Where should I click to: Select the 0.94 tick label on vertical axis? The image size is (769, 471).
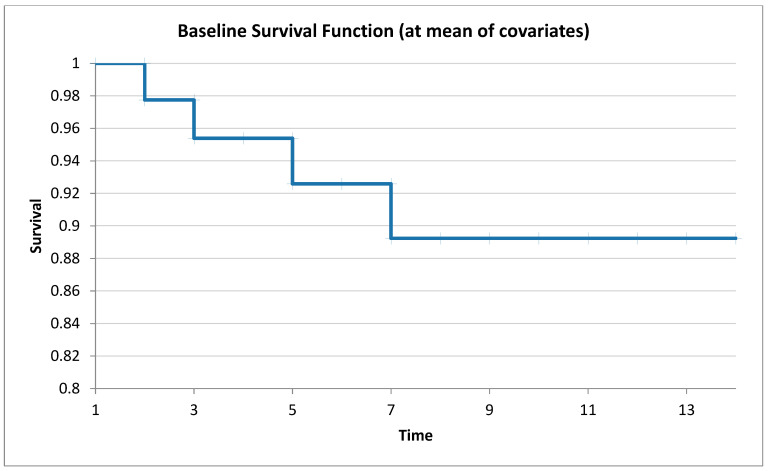coord(66,161)
